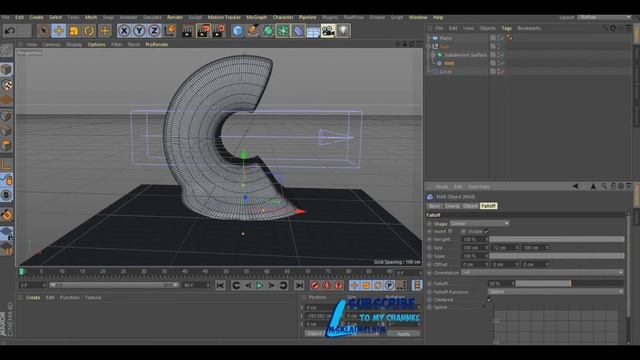
Task: Add a Cube primitive object
Action: click(238, 31)
